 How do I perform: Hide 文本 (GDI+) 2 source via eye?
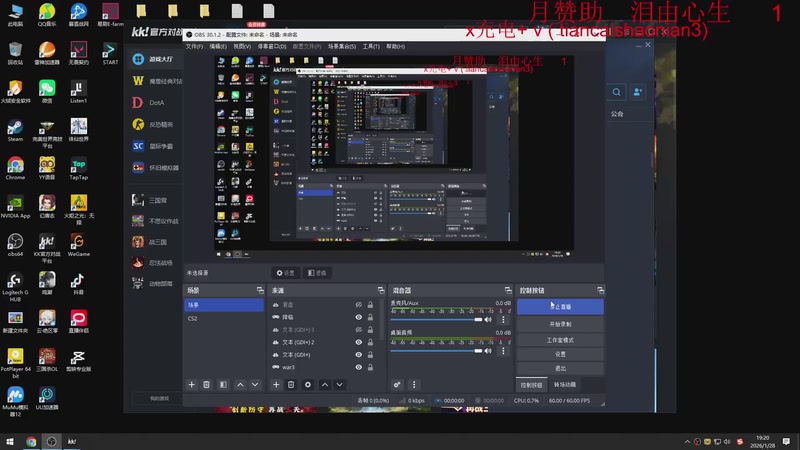[x=359, y=342]
